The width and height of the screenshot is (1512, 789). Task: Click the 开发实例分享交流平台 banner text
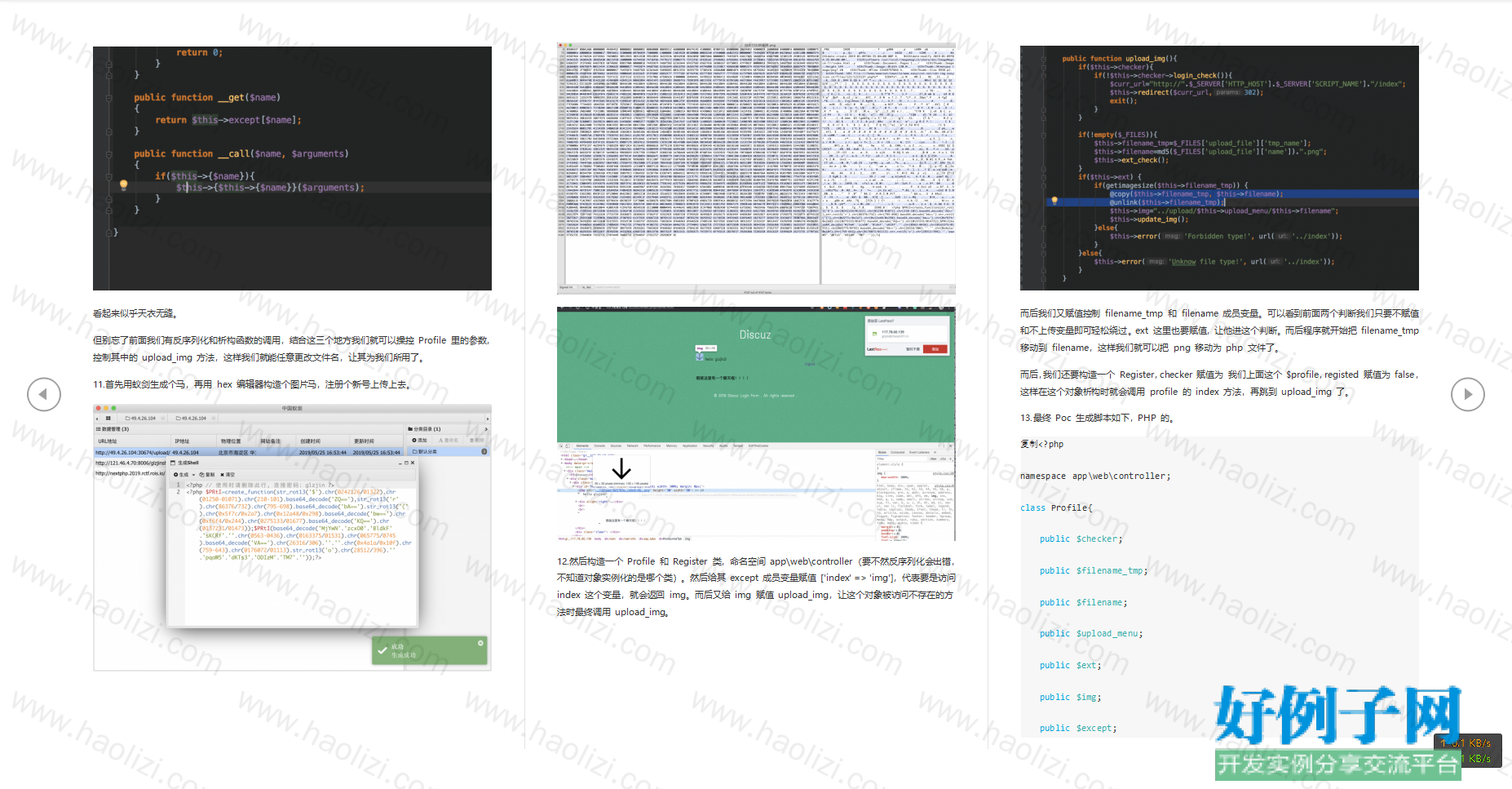[x=1337, y=765]
